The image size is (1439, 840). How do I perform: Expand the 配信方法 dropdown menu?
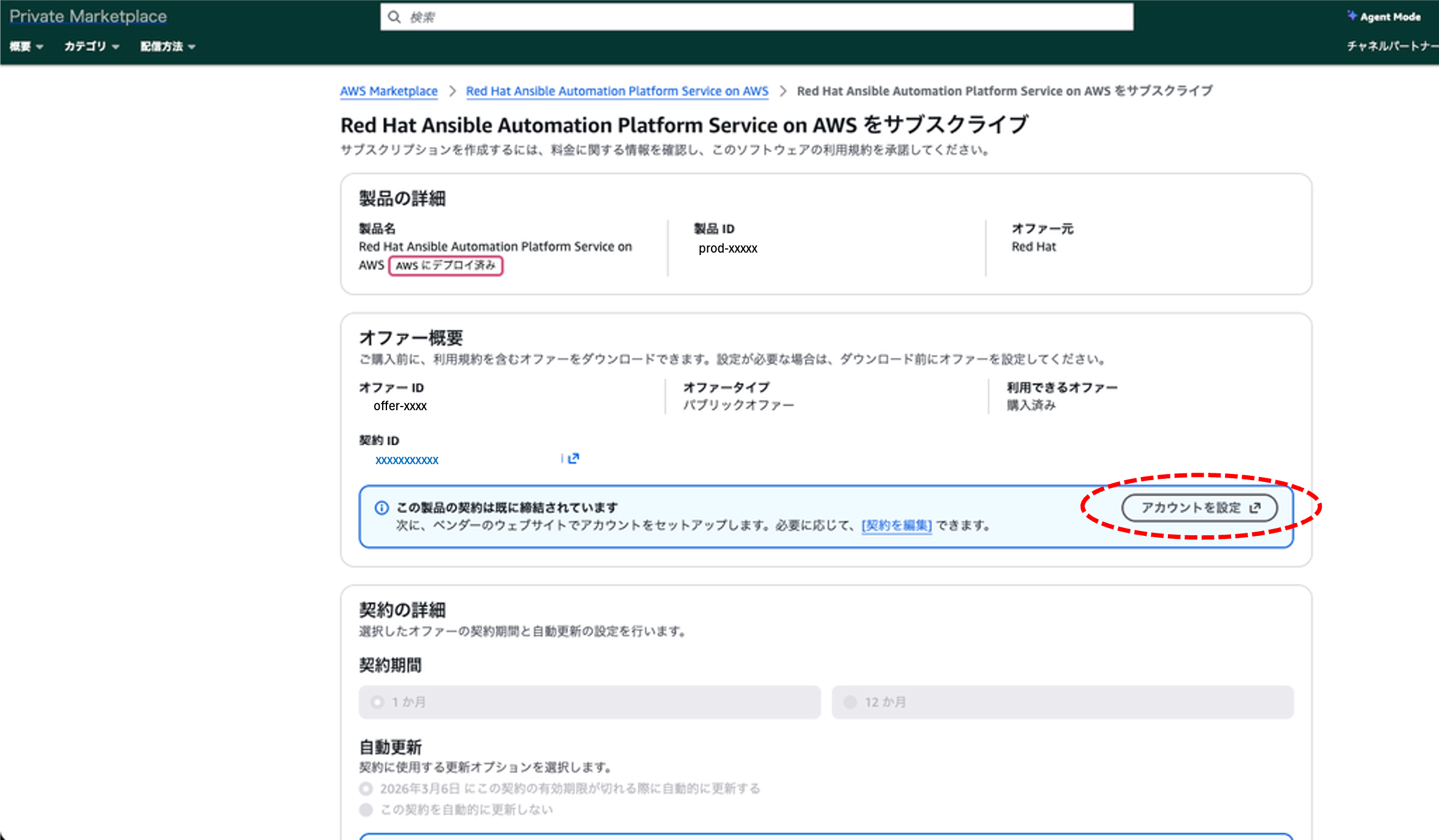167,47
